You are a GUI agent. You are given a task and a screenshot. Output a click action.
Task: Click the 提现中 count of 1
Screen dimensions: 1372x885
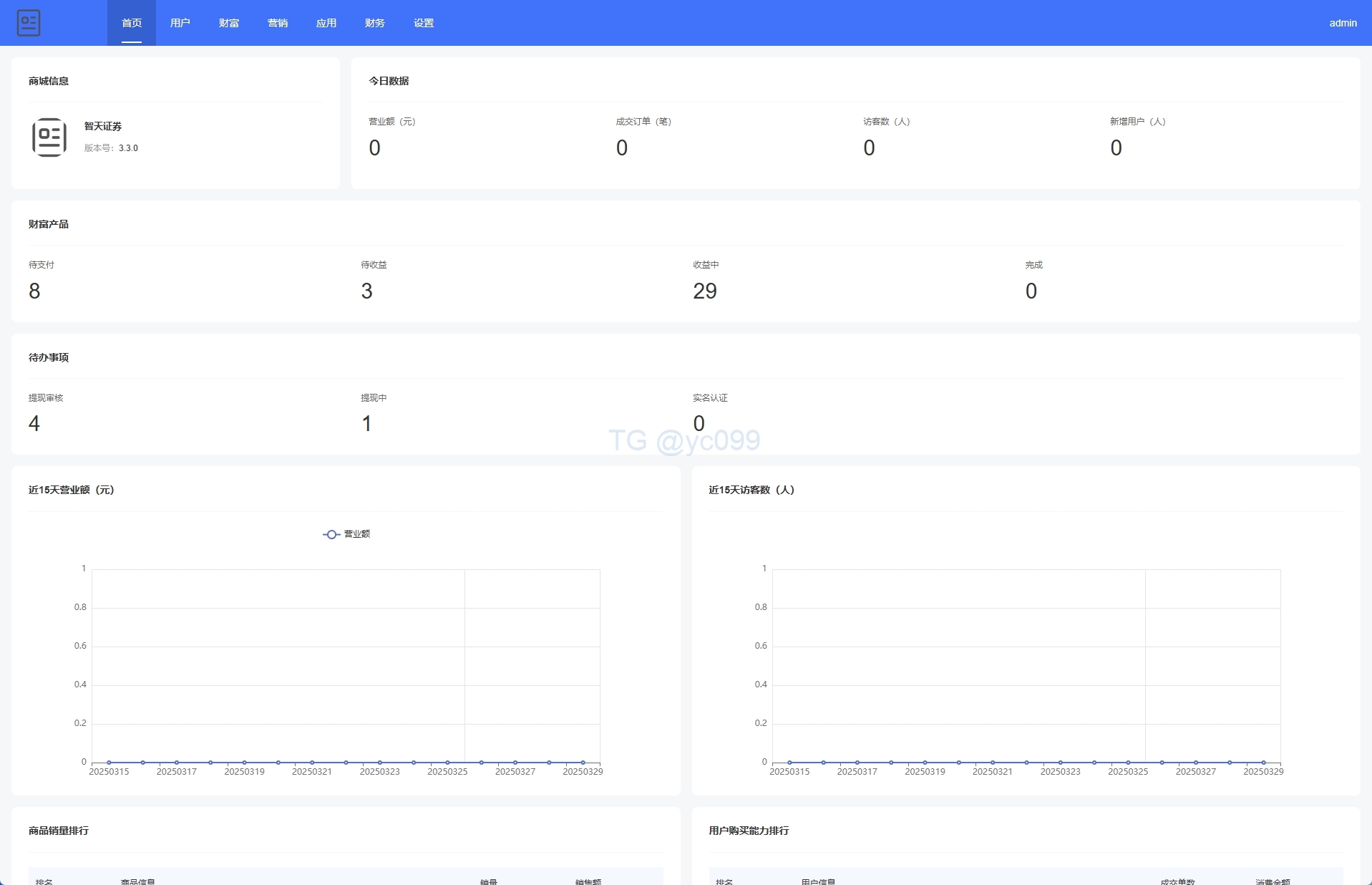click(366, 424)
